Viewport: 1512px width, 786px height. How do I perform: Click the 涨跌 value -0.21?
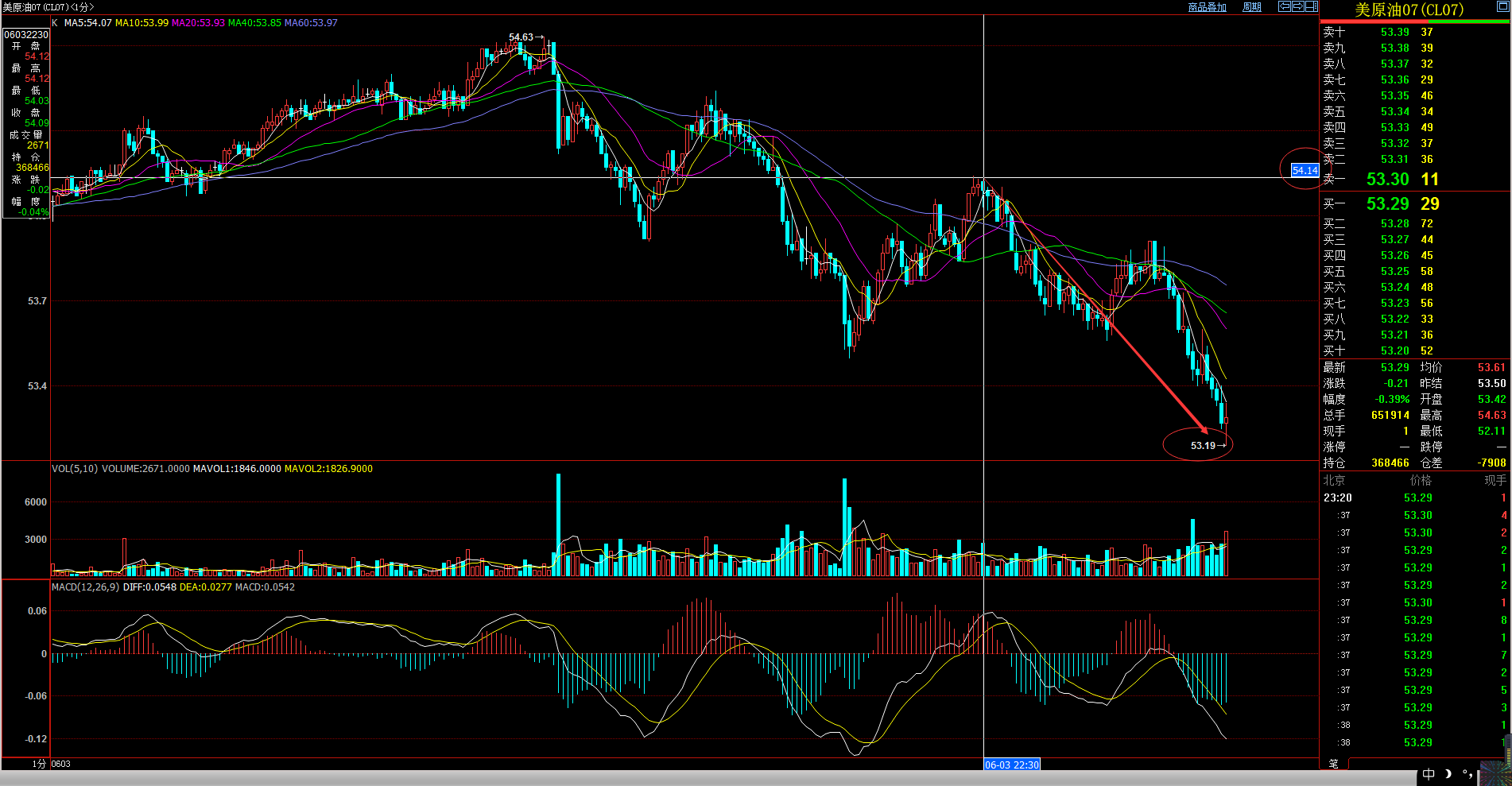click(x=1396, y=384)
